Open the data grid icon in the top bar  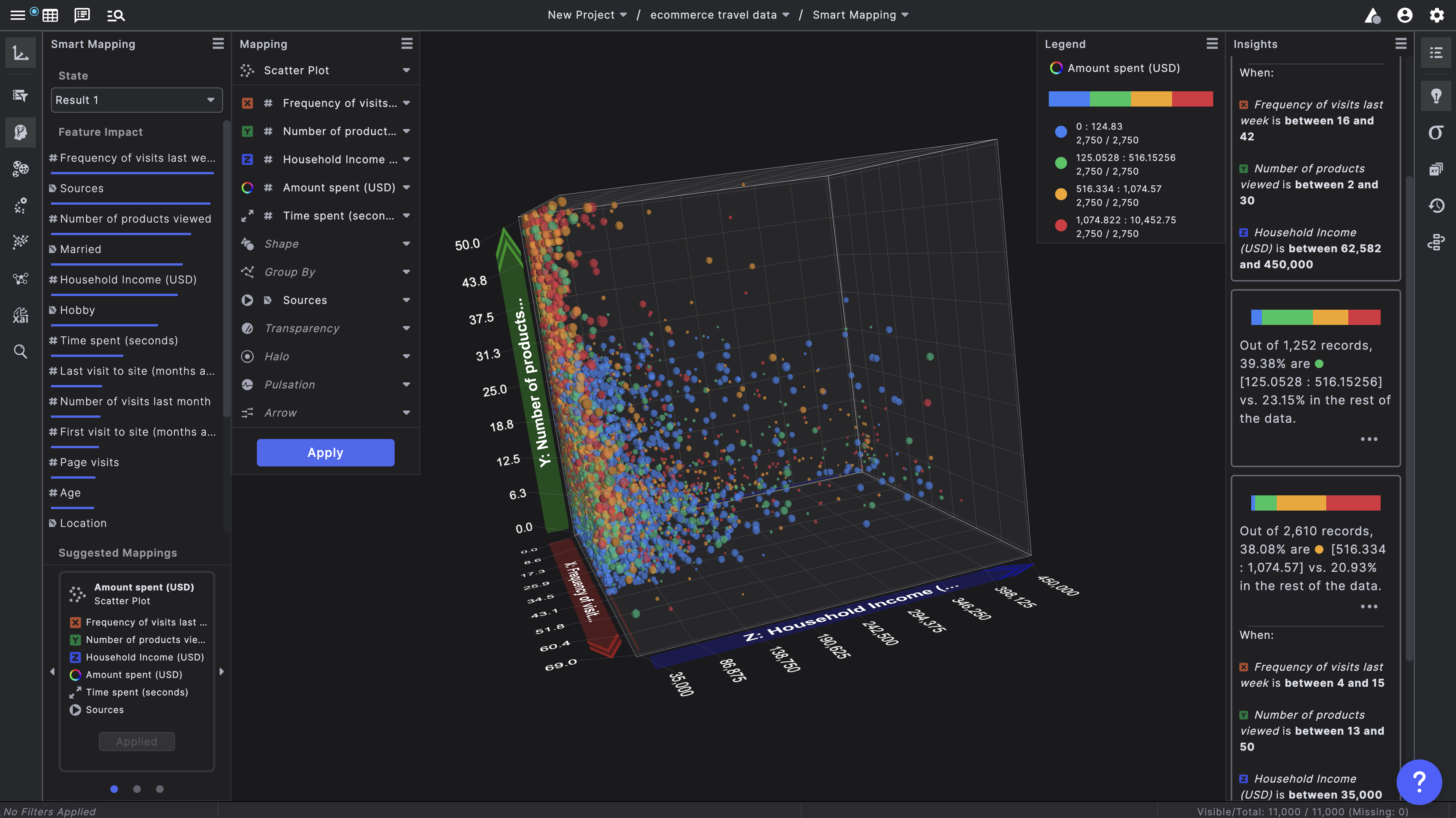coord(50,15)
